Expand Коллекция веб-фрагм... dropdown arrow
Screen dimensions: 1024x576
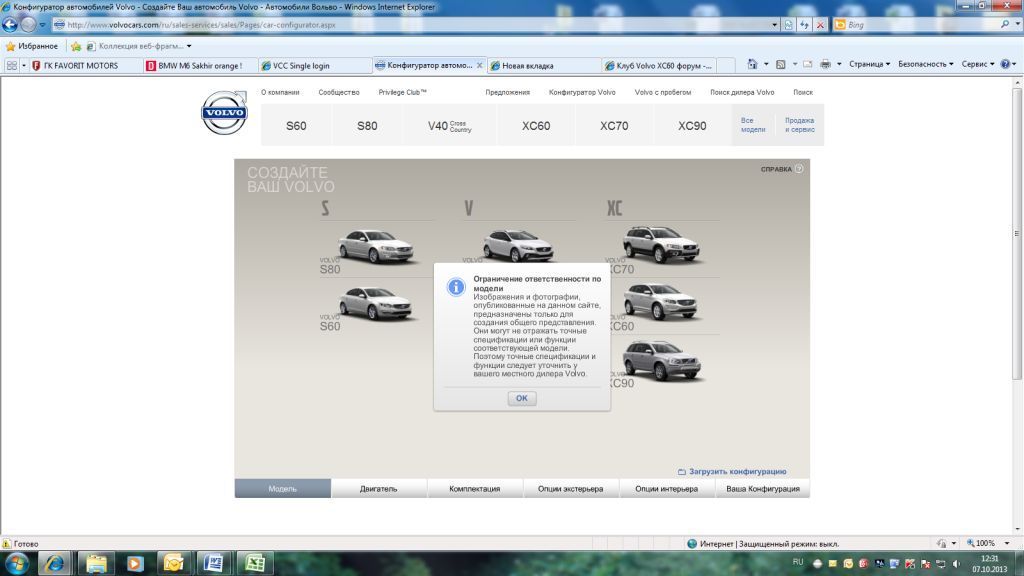tap(189, 46)
